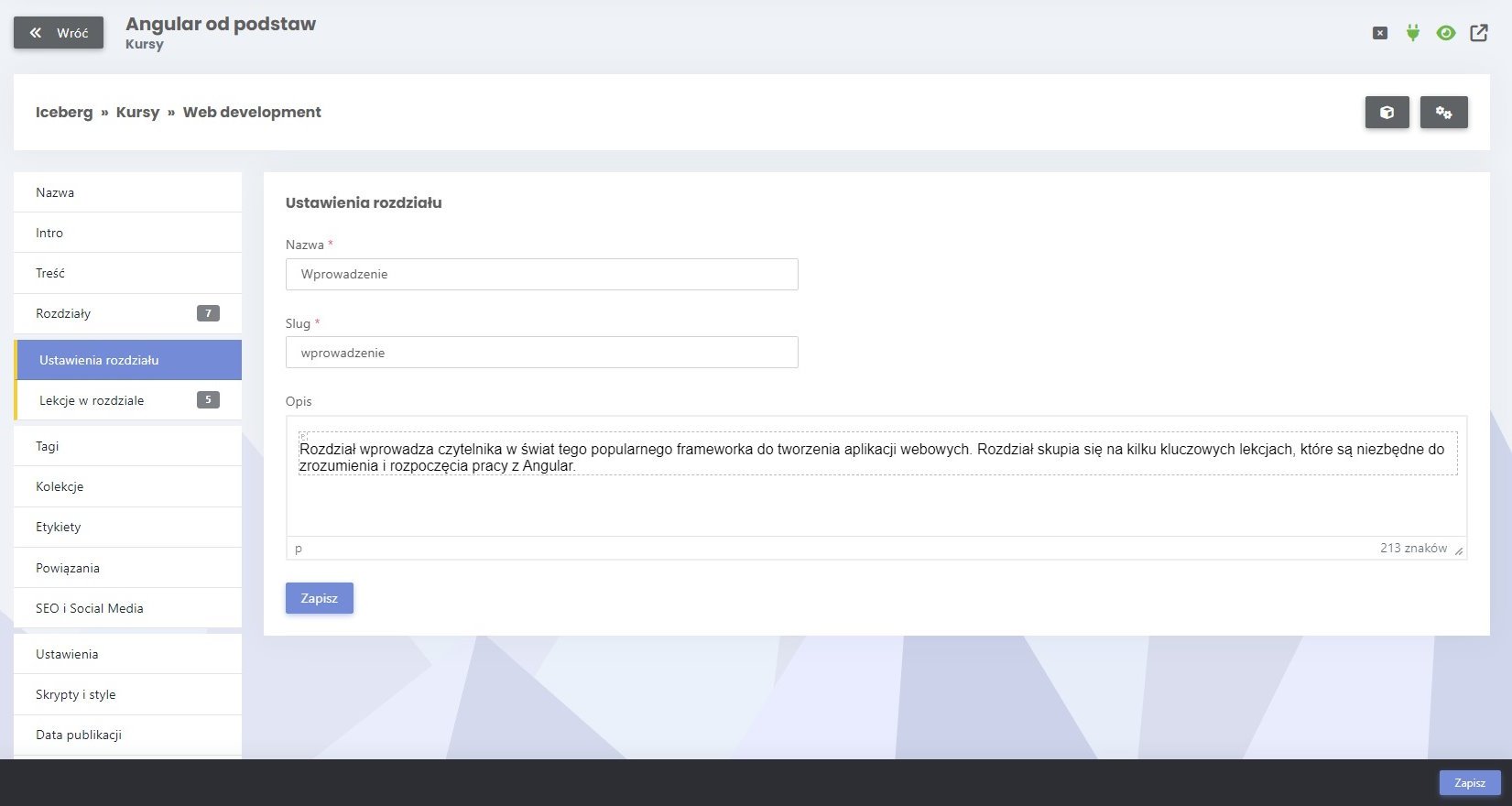Screen dimensions: 1512x806
Task: Click the X icon in top-right header
Action: coord(1380,33)
